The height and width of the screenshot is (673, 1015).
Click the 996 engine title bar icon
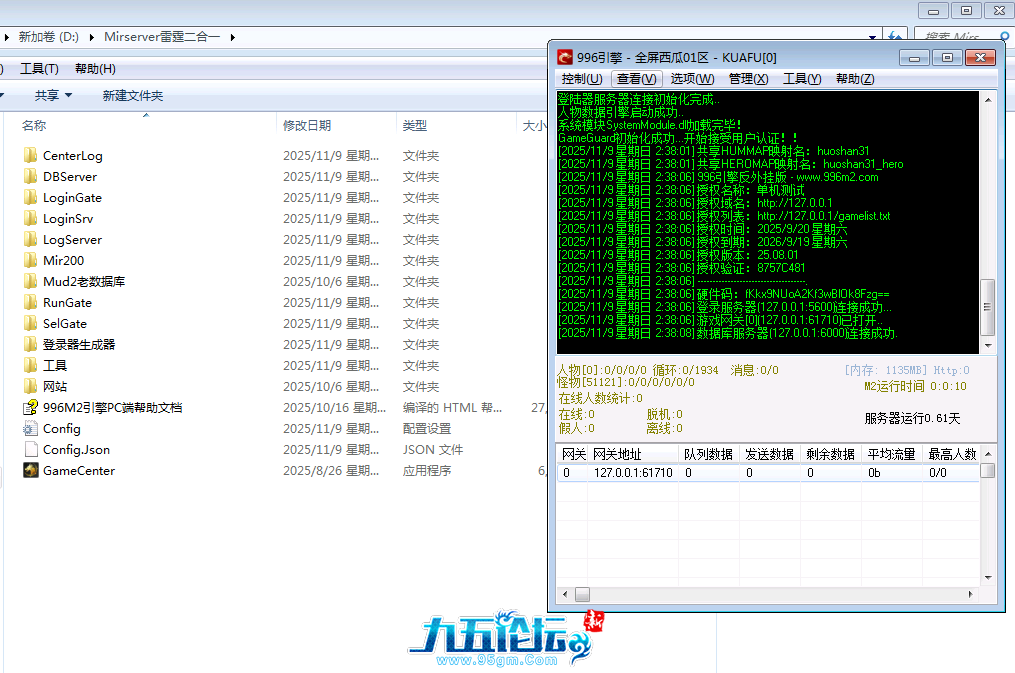565,57
